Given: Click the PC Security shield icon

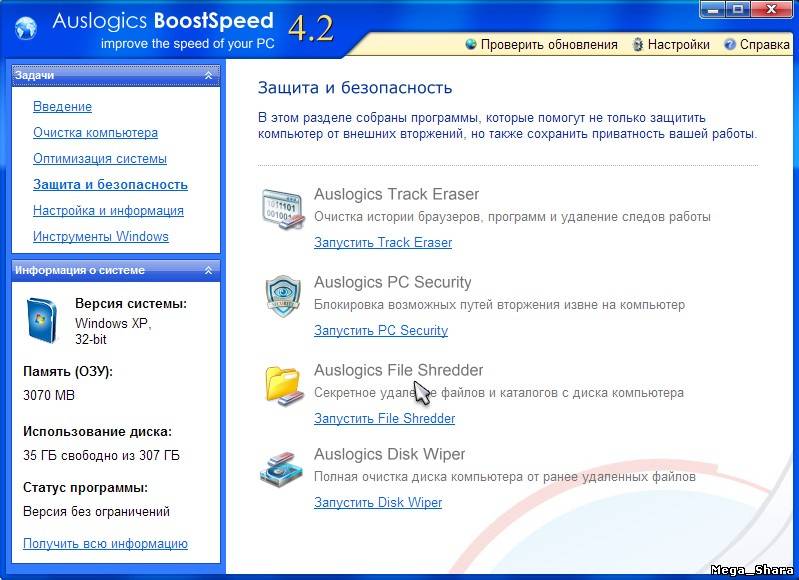Looking at the screenshot, I should coord(283,296).
